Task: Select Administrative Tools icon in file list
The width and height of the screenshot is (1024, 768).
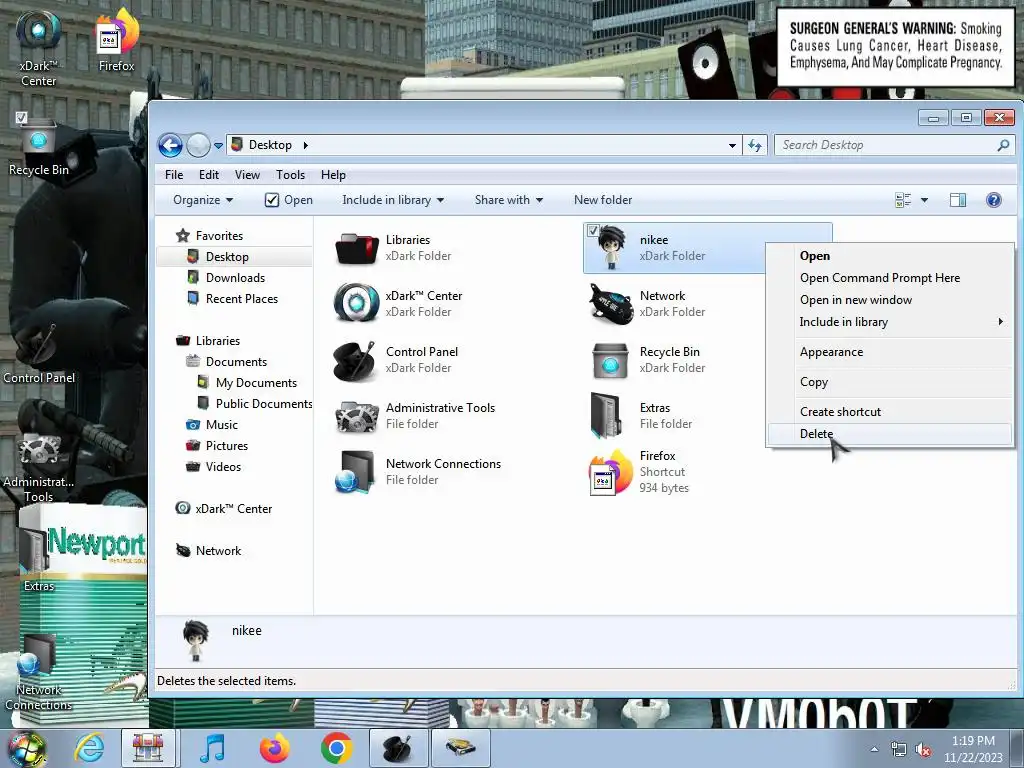Action: pos(357,416)
